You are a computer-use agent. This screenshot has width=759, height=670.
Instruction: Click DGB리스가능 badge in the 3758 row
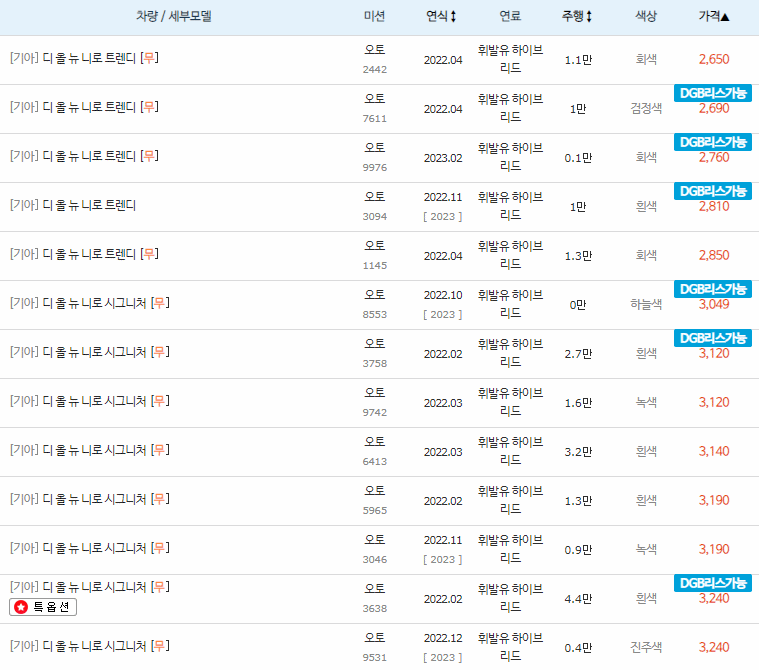tap(713, 338)
